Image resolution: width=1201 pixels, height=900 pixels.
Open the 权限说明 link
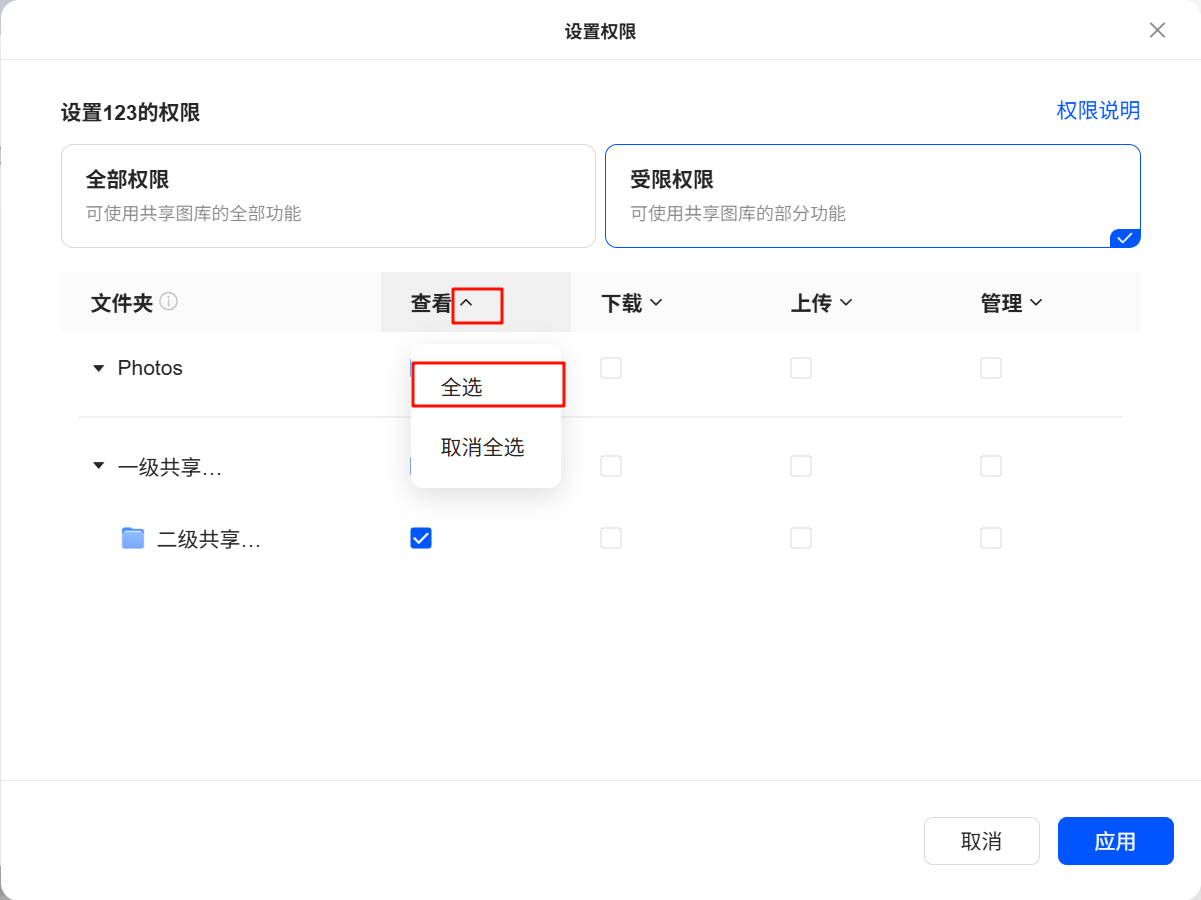(1098, 110)
